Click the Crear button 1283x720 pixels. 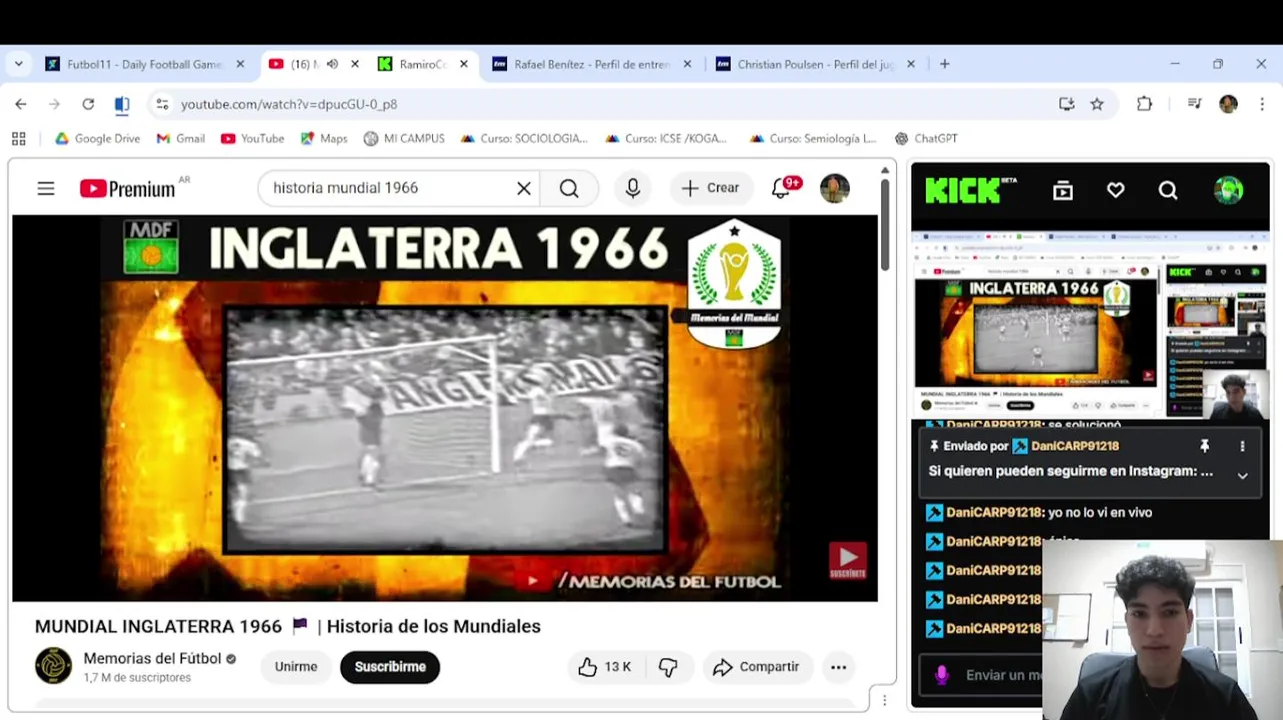coord(711,188)
